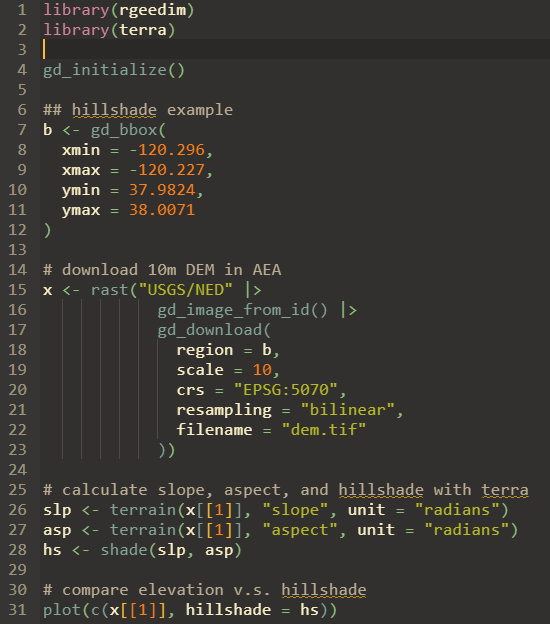Click comment "# compare elevation v.s. hillshade"
The image size is (550, 624).
(205, 590)
